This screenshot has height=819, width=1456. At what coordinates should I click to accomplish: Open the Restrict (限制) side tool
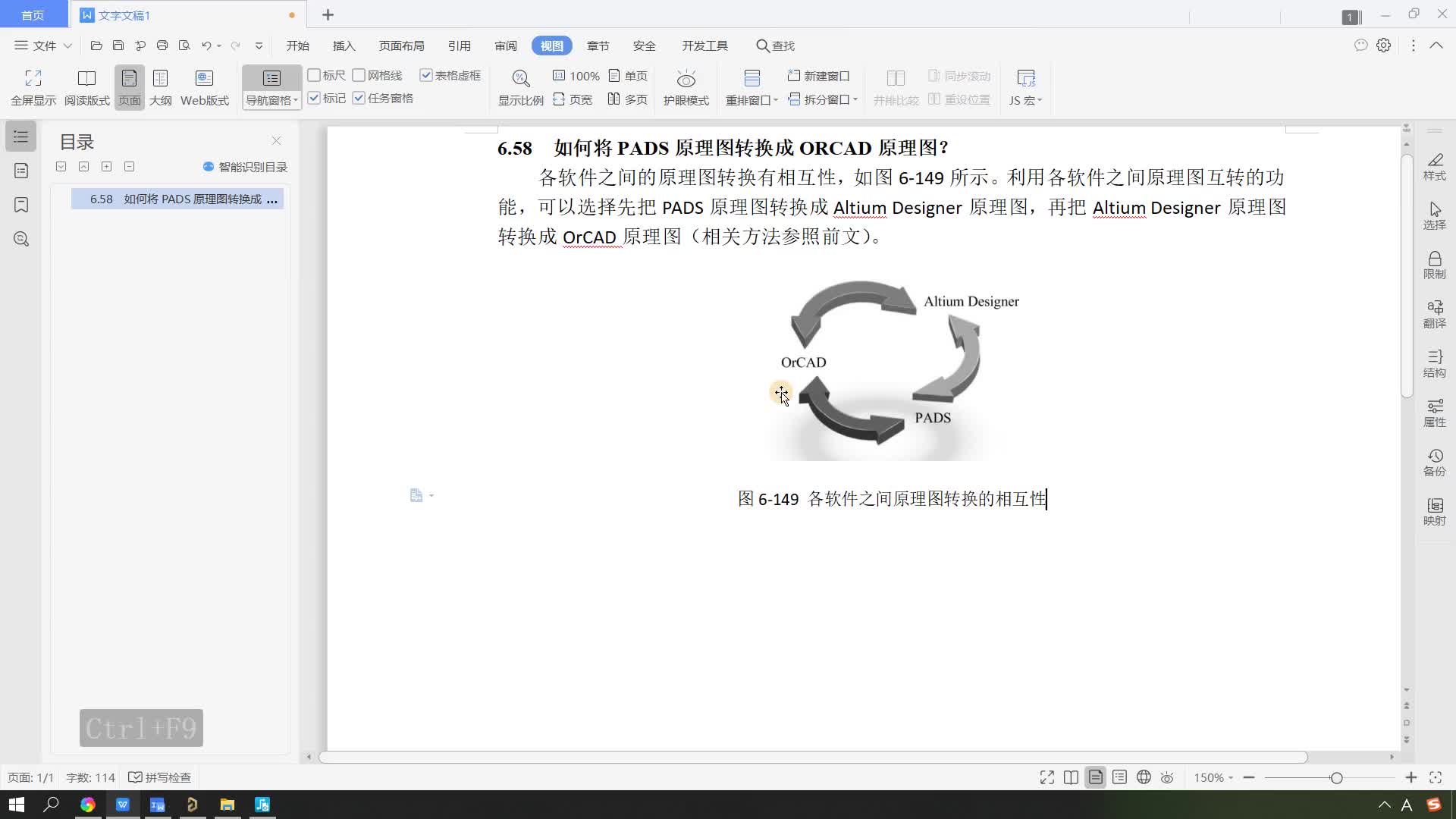1434,265
